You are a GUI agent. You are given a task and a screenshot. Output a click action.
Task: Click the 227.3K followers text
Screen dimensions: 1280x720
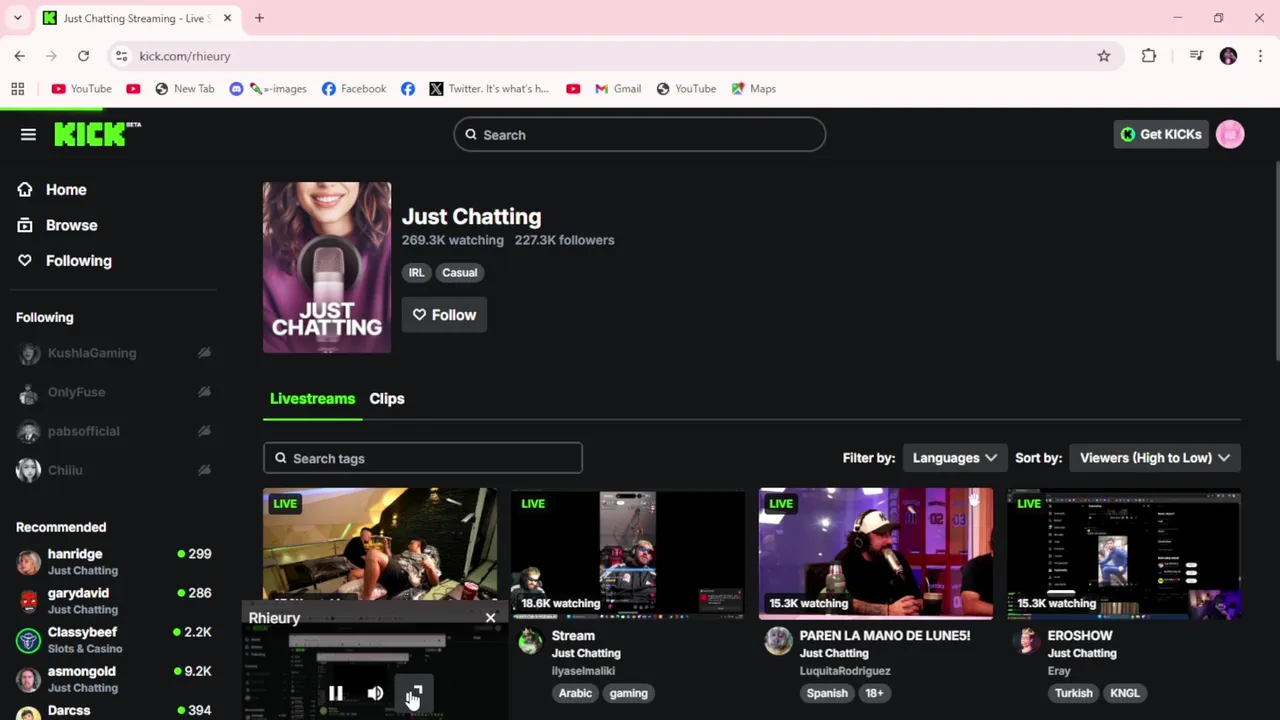[564, 240]
